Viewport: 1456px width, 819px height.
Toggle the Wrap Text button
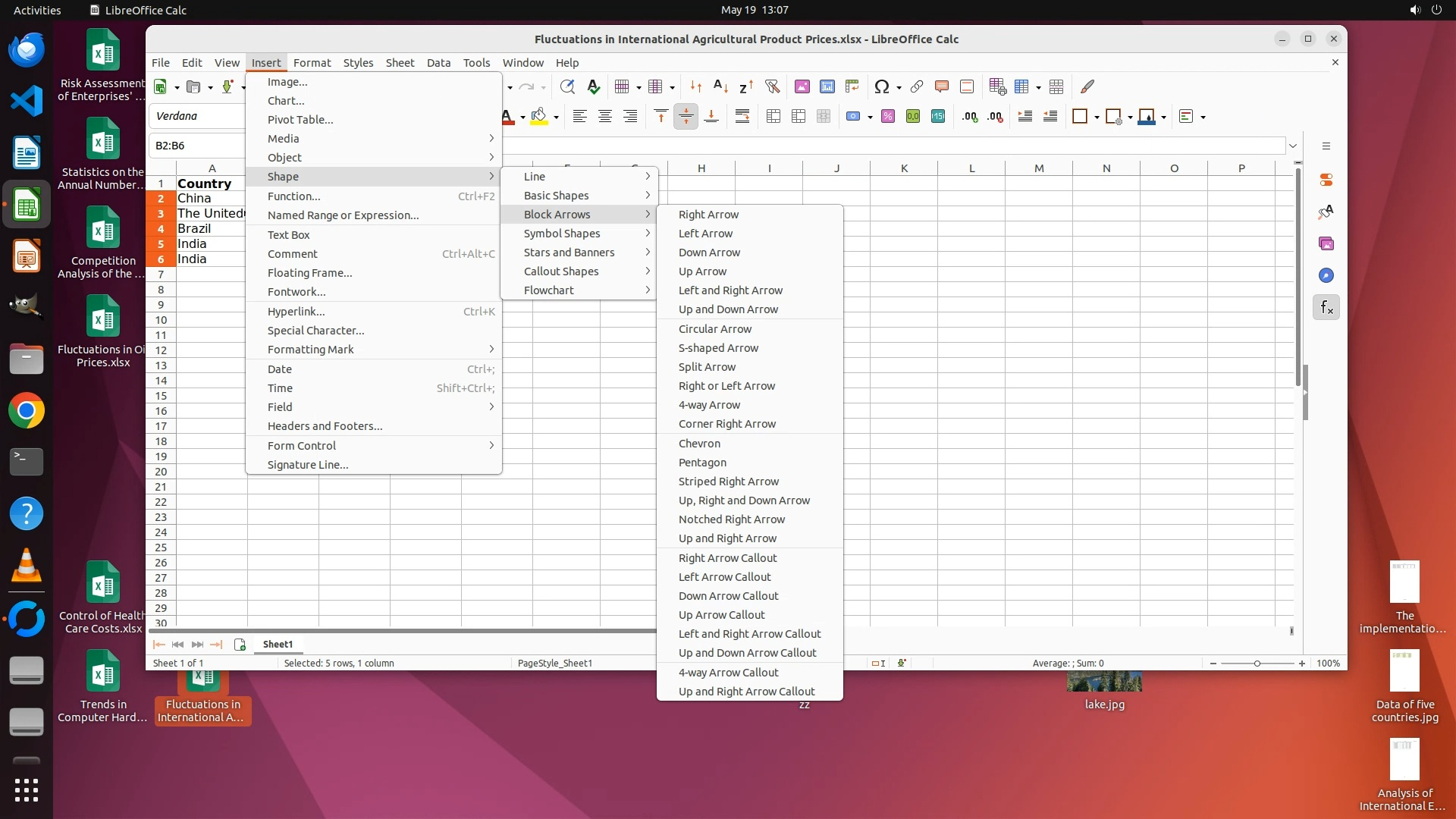point(742,116)
